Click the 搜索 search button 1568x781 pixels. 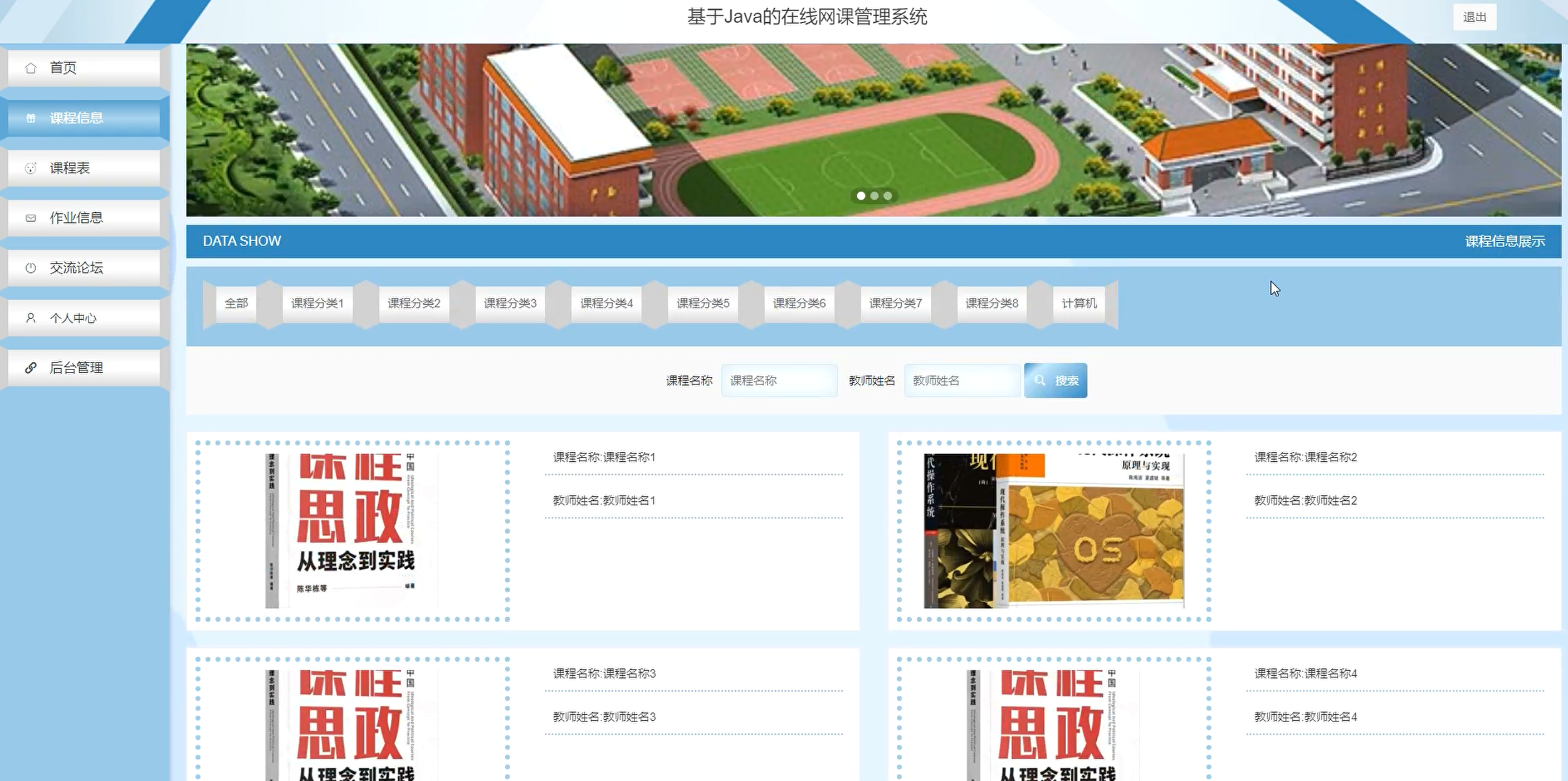(x=1056, y=380)
